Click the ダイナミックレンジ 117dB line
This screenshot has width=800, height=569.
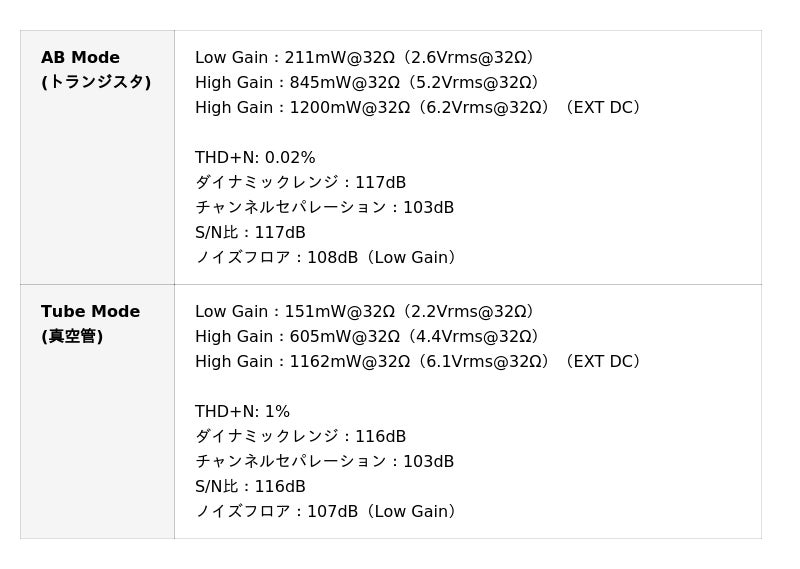pos(300,183)
